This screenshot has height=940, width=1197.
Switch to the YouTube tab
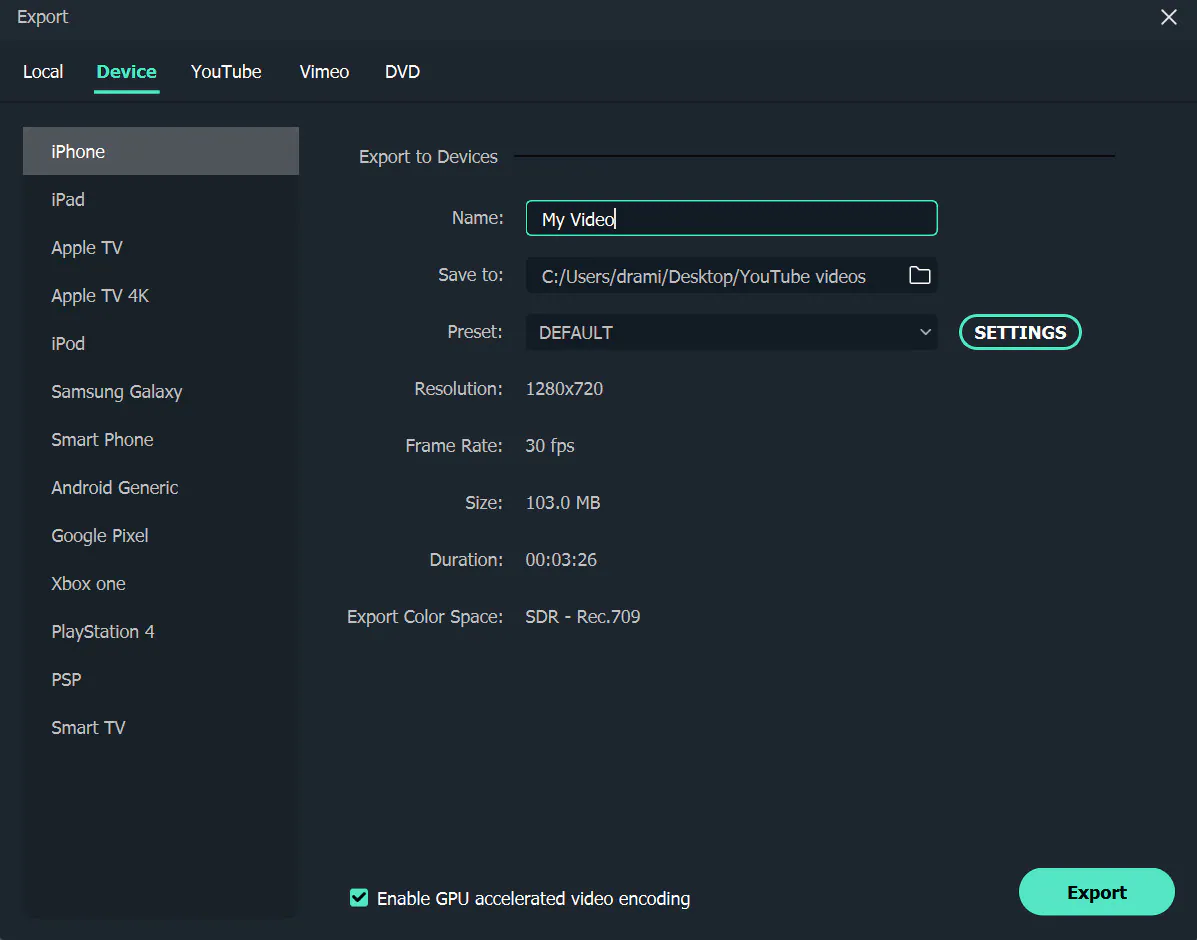tap(226, 72)
